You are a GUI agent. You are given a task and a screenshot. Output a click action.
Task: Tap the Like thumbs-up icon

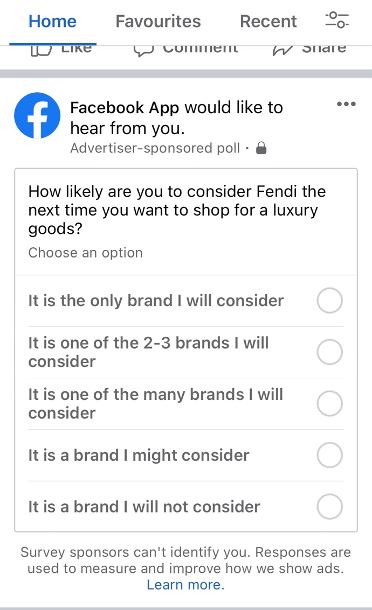coord(41,51)
